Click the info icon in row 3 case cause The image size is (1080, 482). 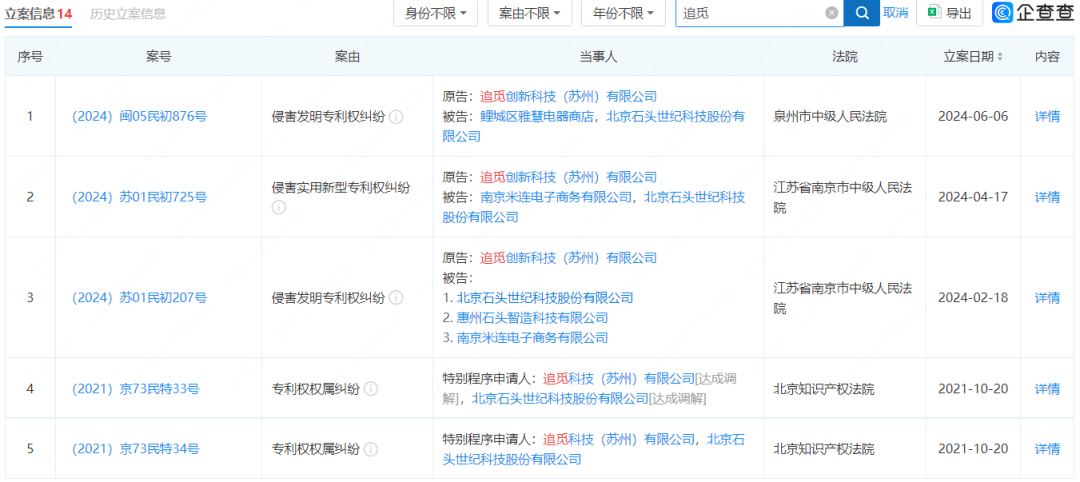pos(396,298)
